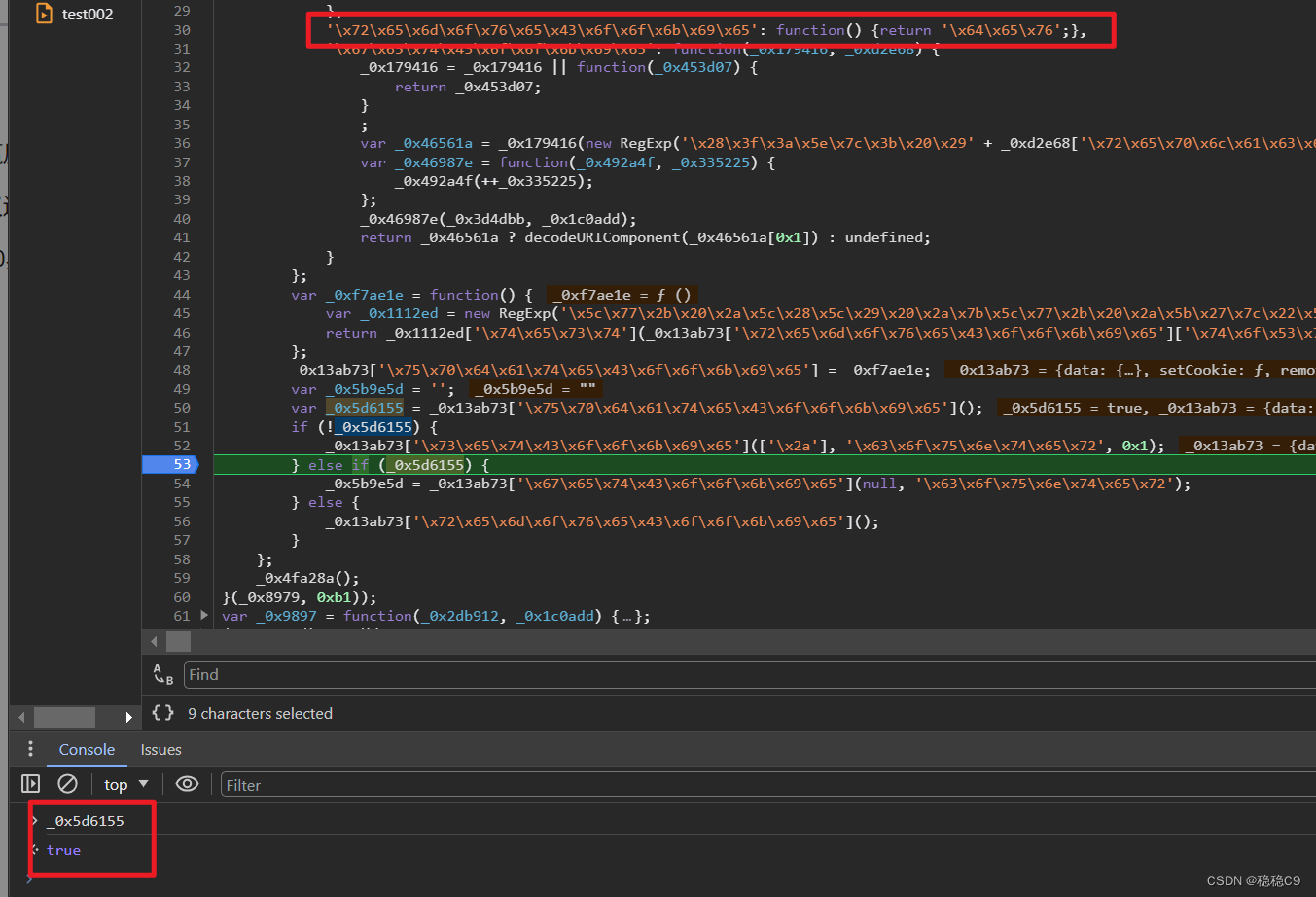Click the RegExp constructor on line 45

524,313
